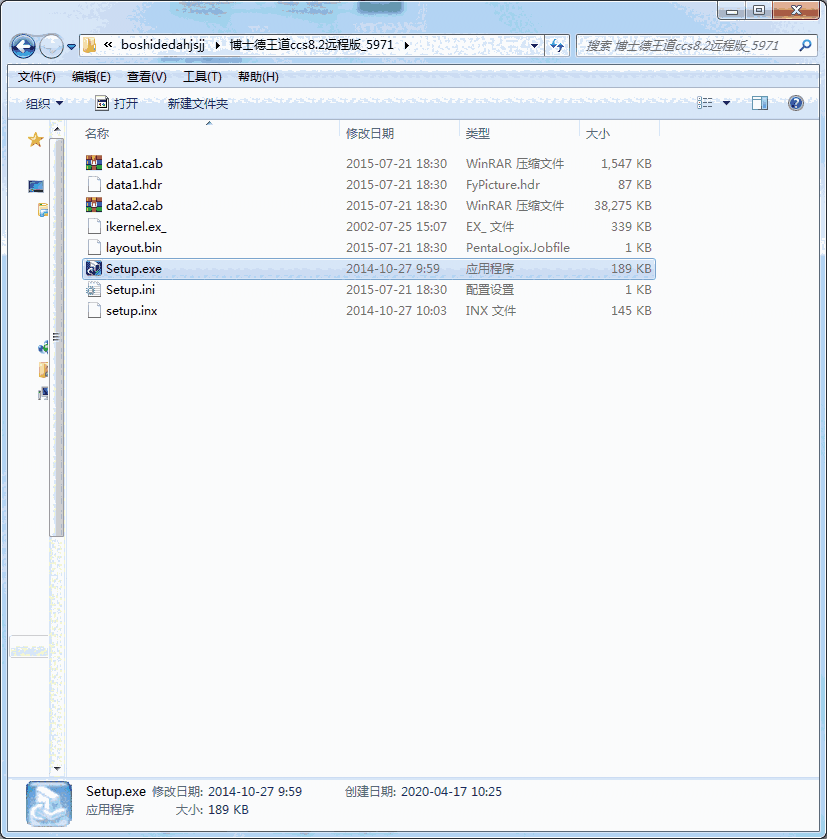Expand the arrow after boshidedahjsjj breadcrumb
The height and width of the screenshot is (839, 827).
pos(218,45)
